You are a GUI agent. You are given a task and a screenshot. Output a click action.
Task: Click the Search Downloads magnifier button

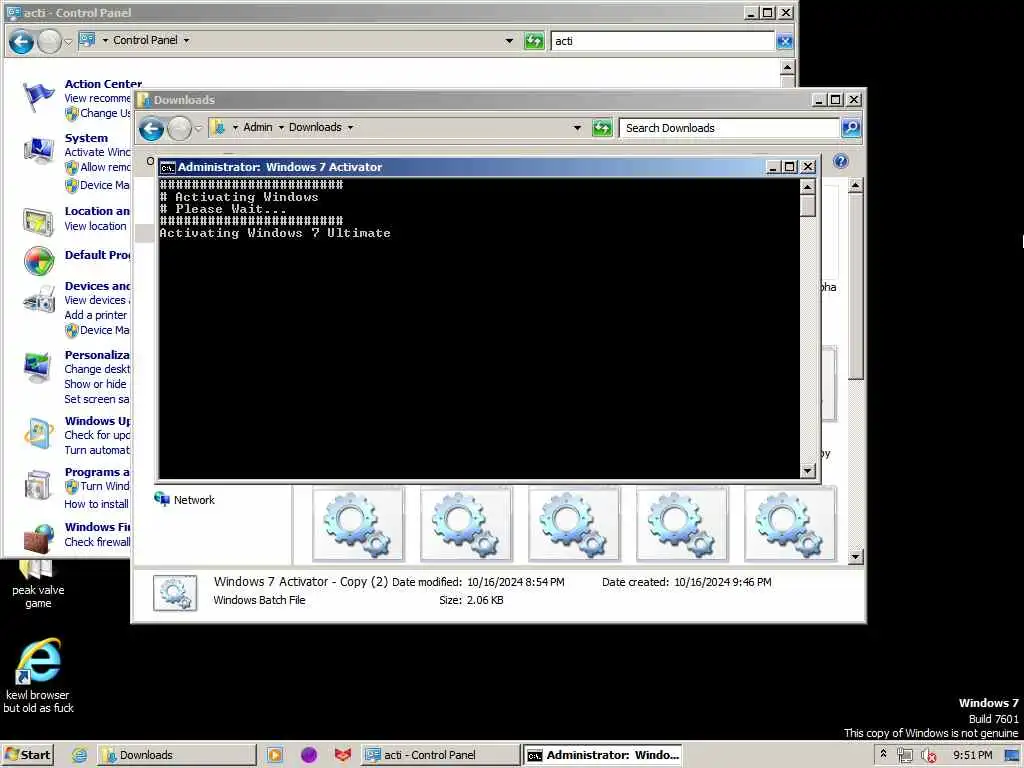tap(851, 127)
